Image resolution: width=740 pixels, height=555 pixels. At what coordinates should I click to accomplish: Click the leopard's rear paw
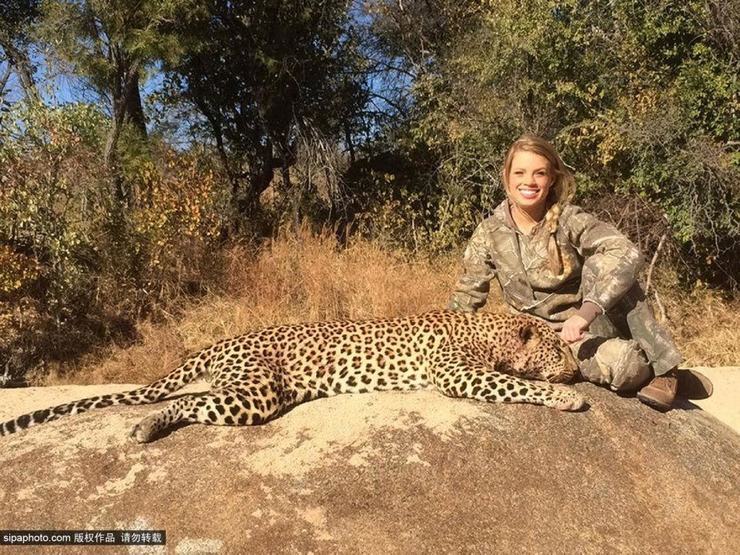tap(146, 430)
